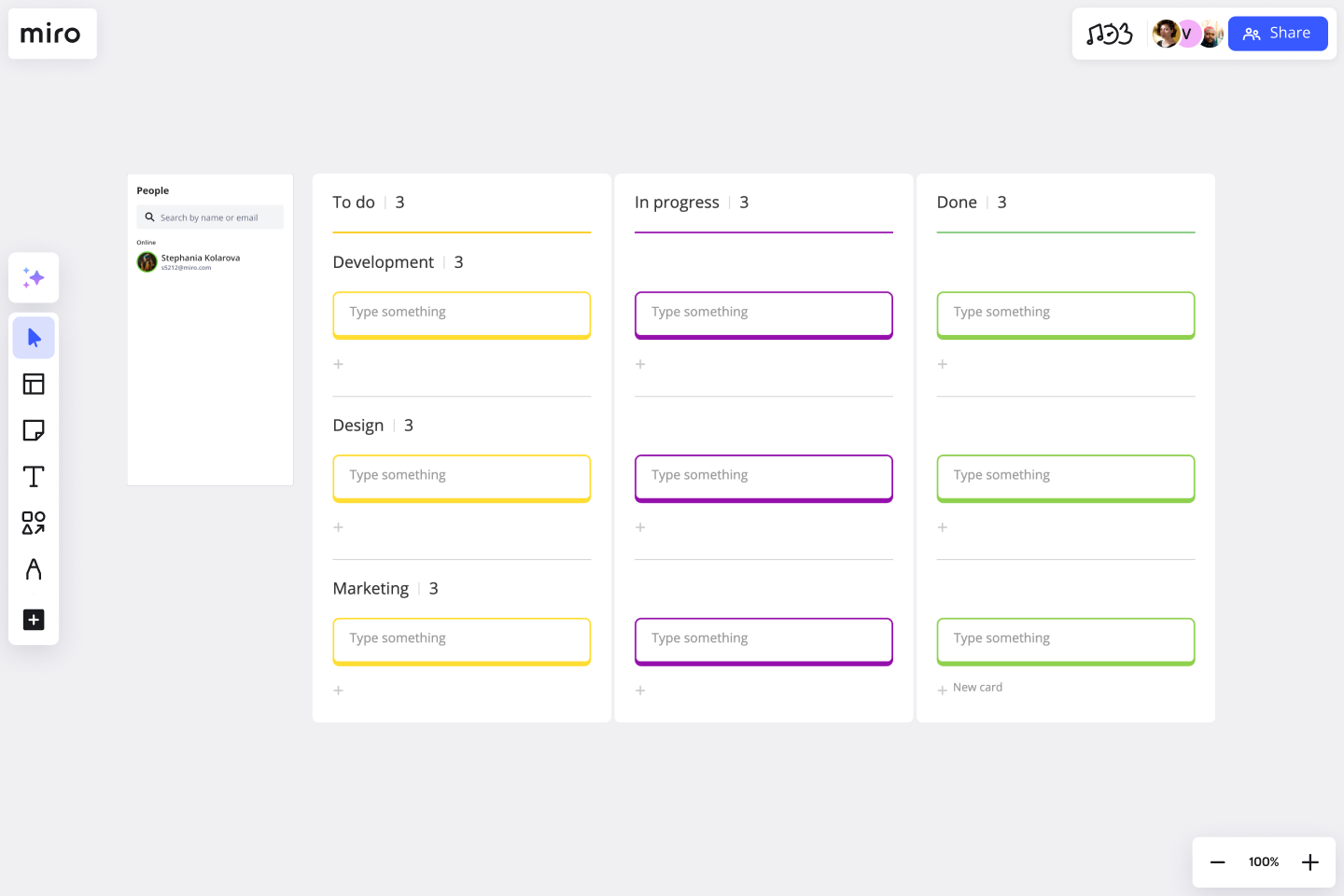This screenshot has width=1344, height=896.
Task: Open the Miro AI assistant sparkles tool
Action: tap(34, 277)
